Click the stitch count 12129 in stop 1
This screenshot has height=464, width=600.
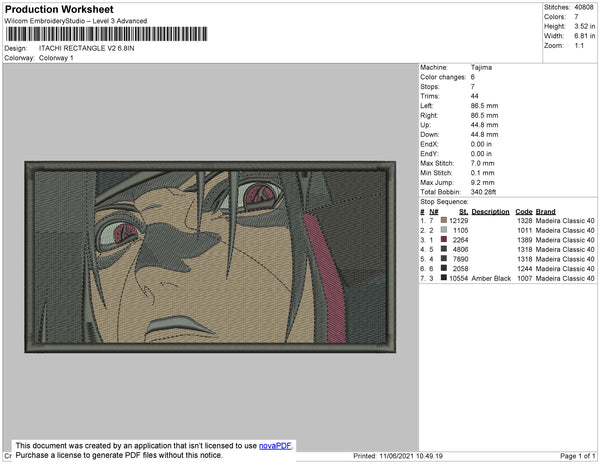point(459,221)
